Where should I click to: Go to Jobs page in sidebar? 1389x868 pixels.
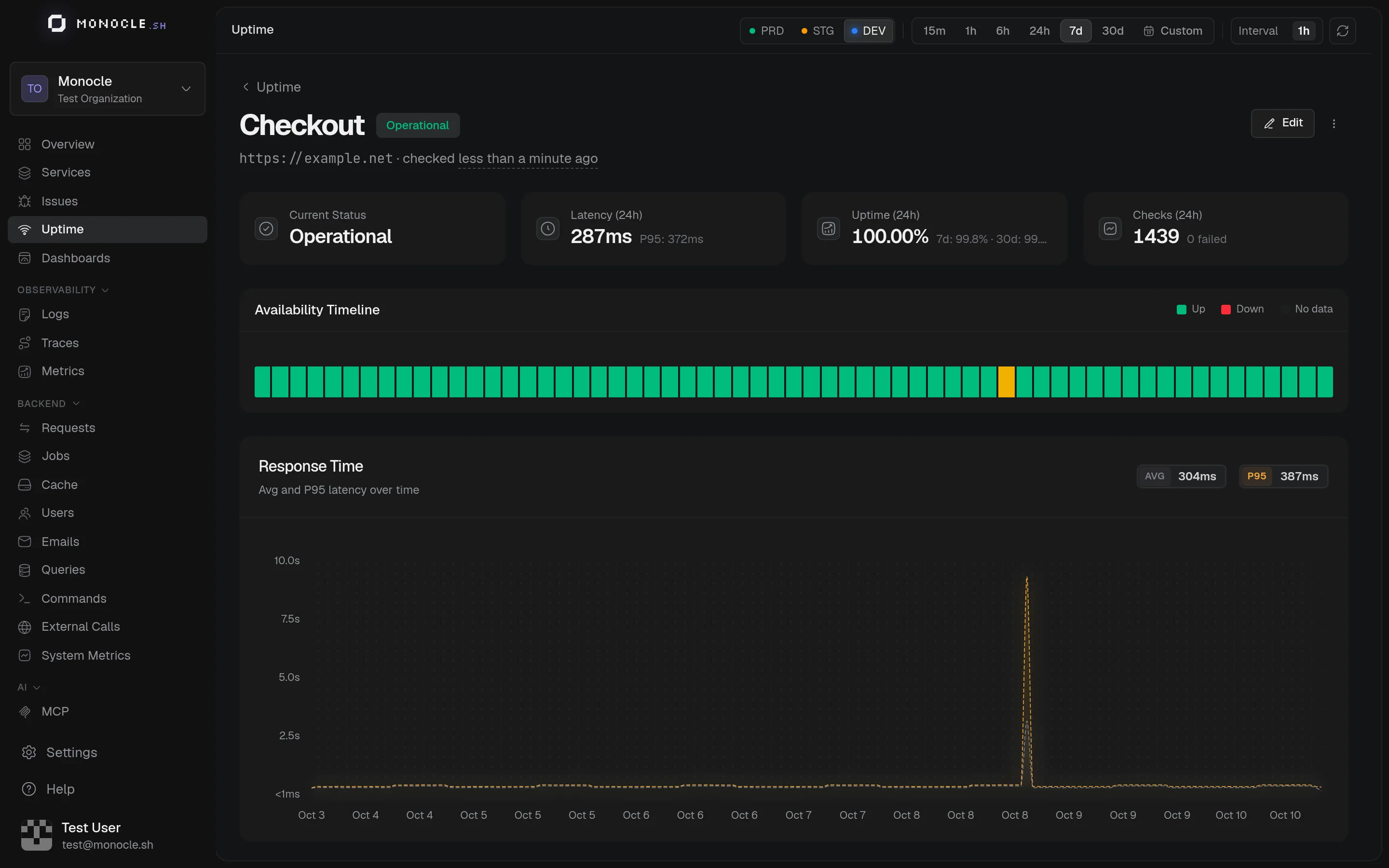[108, 456]
